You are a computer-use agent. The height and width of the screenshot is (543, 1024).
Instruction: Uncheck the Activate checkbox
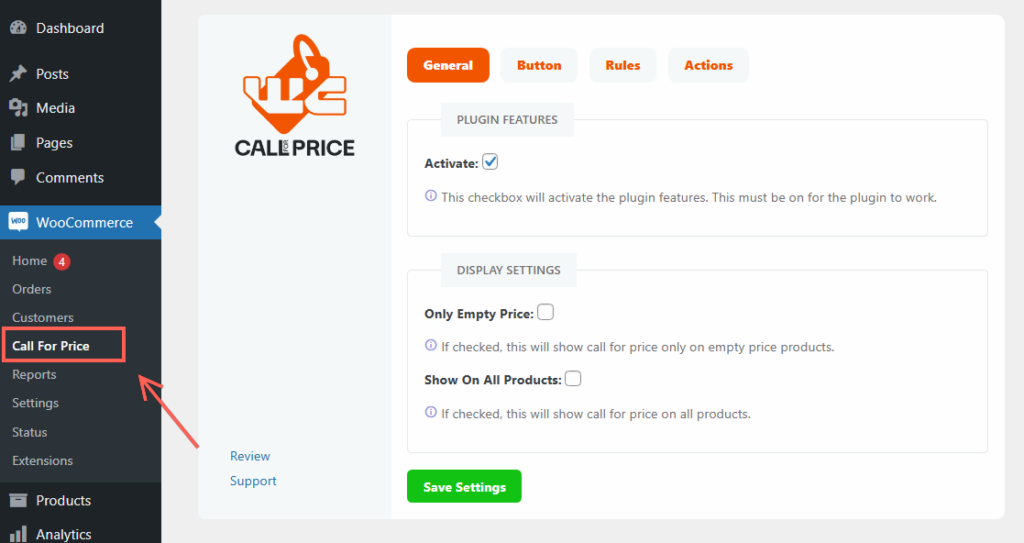pyautogui.click(x=490, y=161)
